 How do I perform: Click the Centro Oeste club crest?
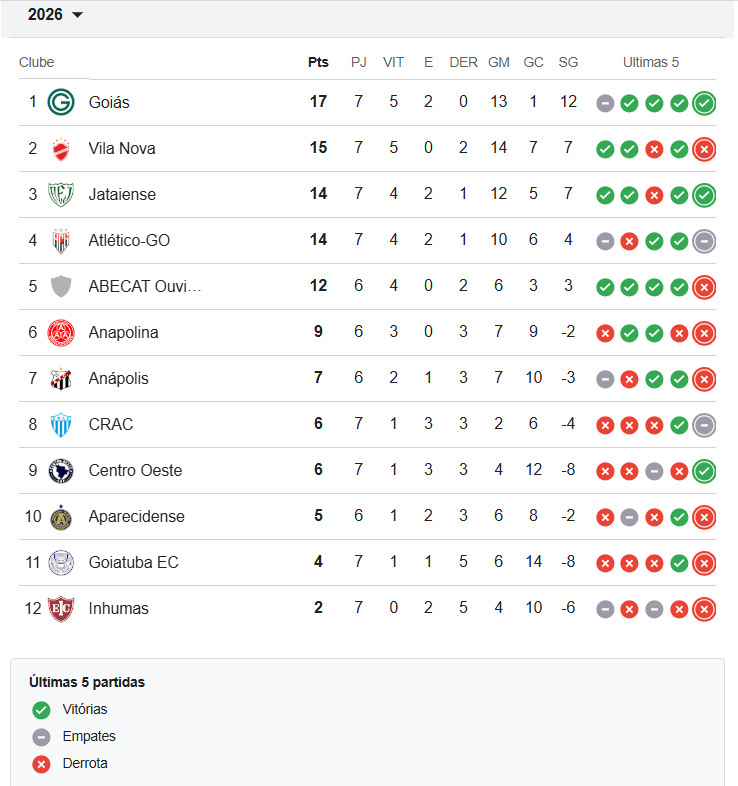(x=61, y=470)
